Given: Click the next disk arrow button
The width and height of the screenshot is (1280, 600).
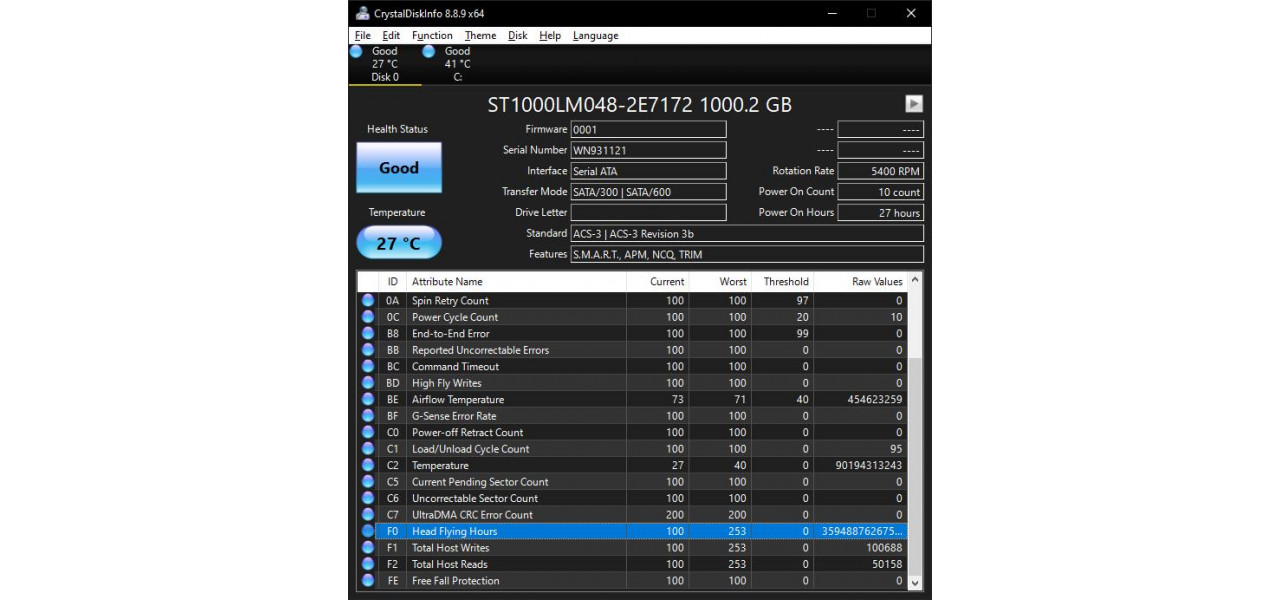Looking at the screenshot, I should point(914,104).
